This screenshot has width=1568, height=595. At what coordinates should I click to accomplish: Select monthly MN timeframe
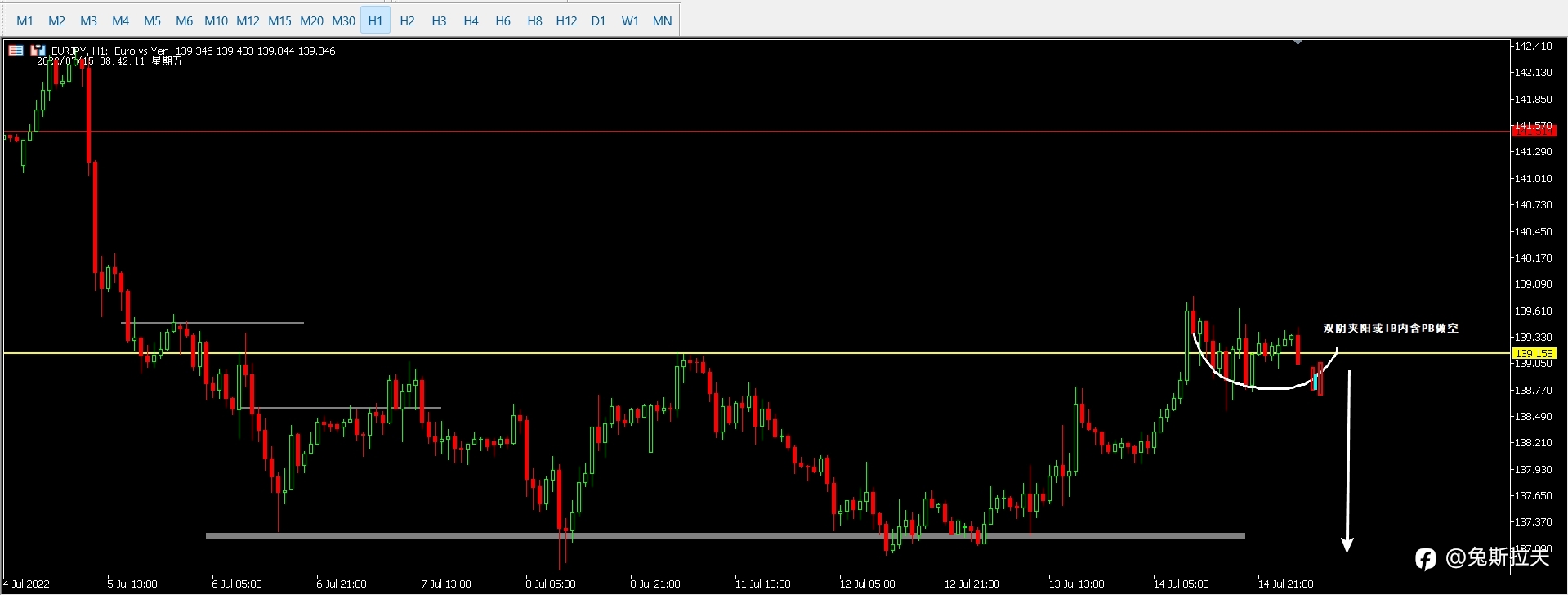pyautogui.click(x=662, y=20)
